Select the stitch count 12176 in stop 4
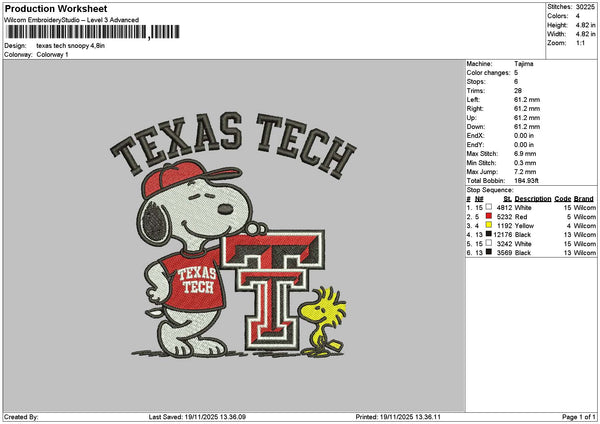Screen dimensions: 600x424 pyautogui.click(x=503, y=235)
